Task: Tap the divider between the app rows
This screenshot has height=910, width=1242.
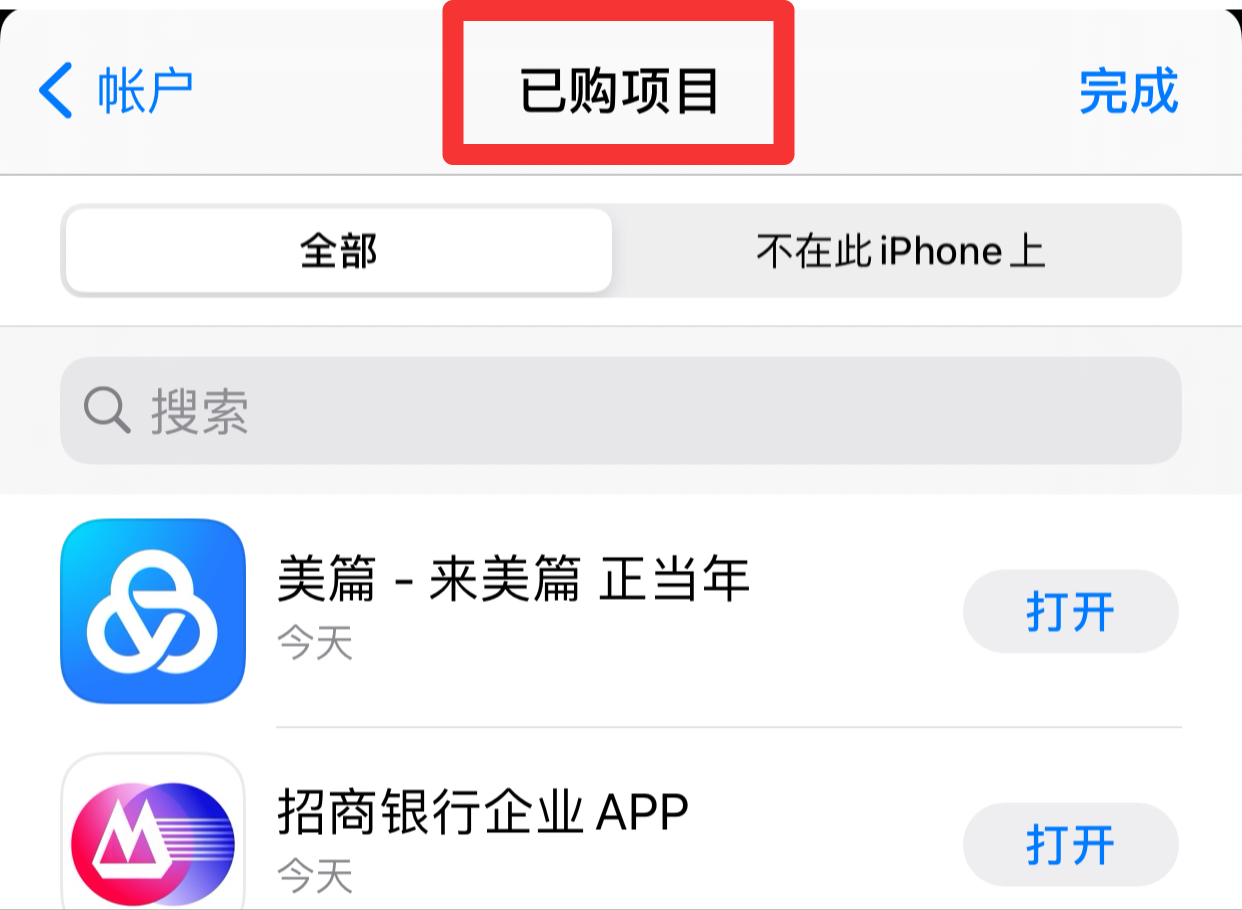Action: [x=729, y=727]
